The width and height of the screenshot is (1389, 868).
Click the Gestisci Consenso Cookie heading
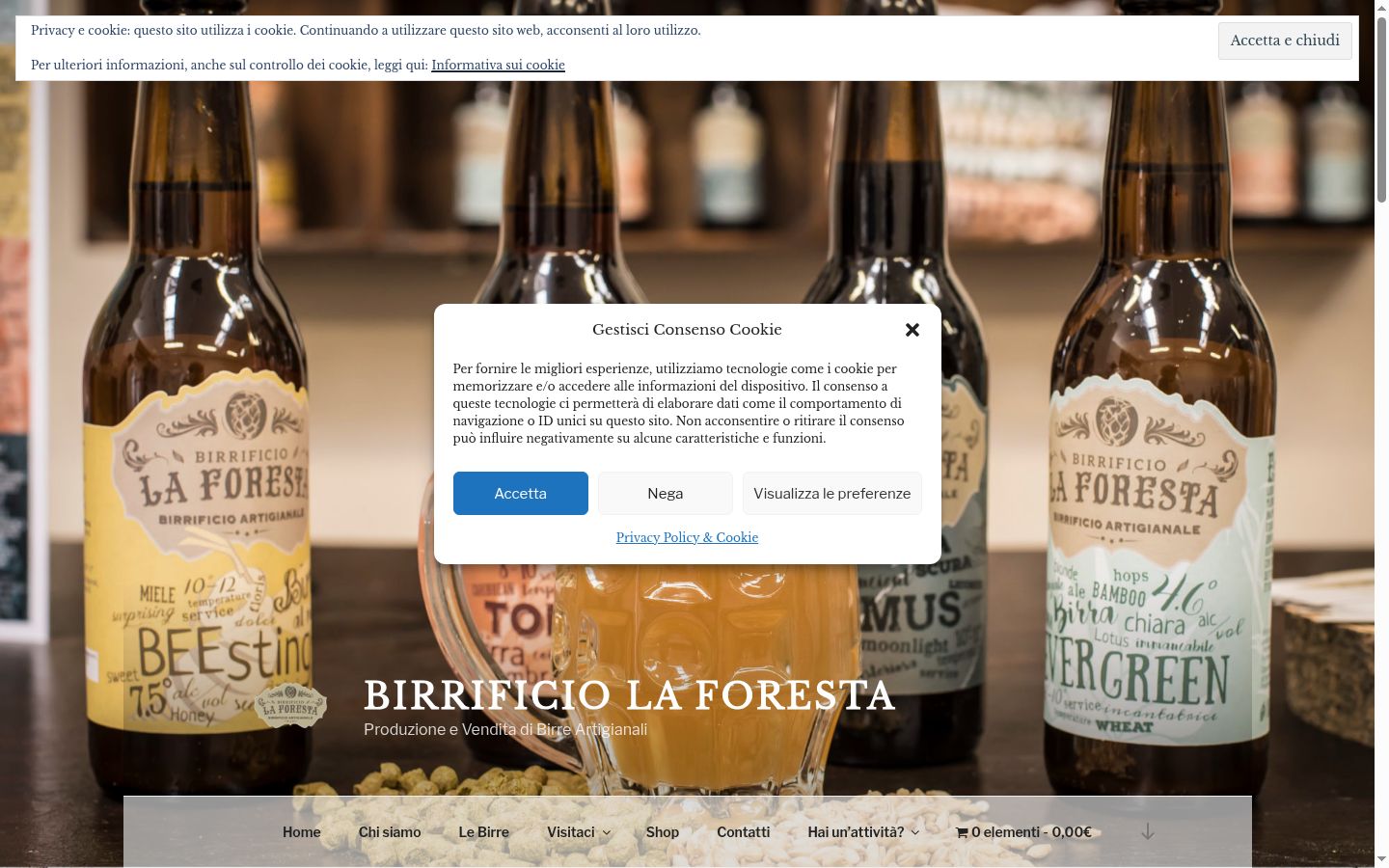687,330
